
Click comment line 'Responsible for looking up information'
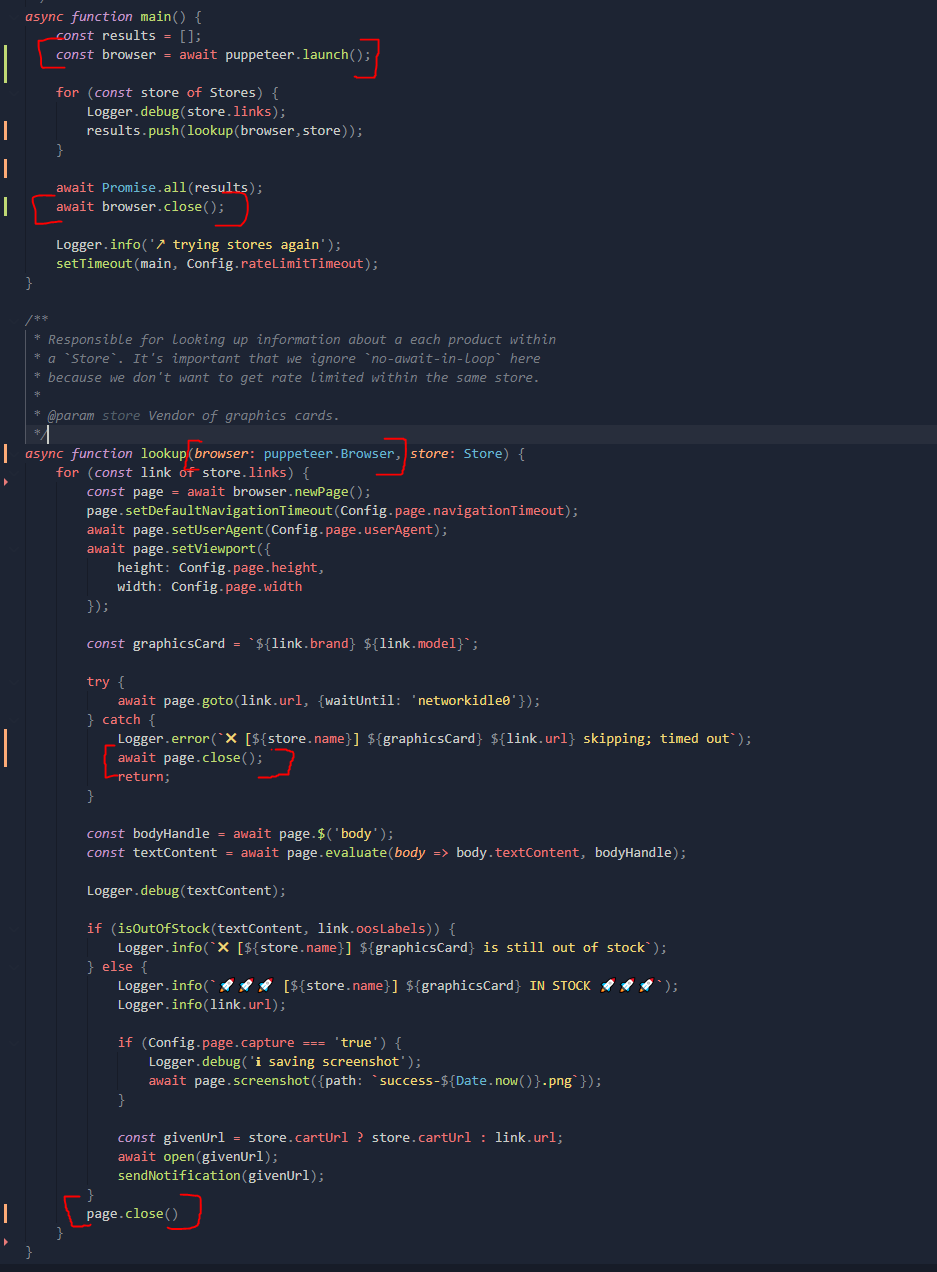pyautogui.click(x=301, y=339)
